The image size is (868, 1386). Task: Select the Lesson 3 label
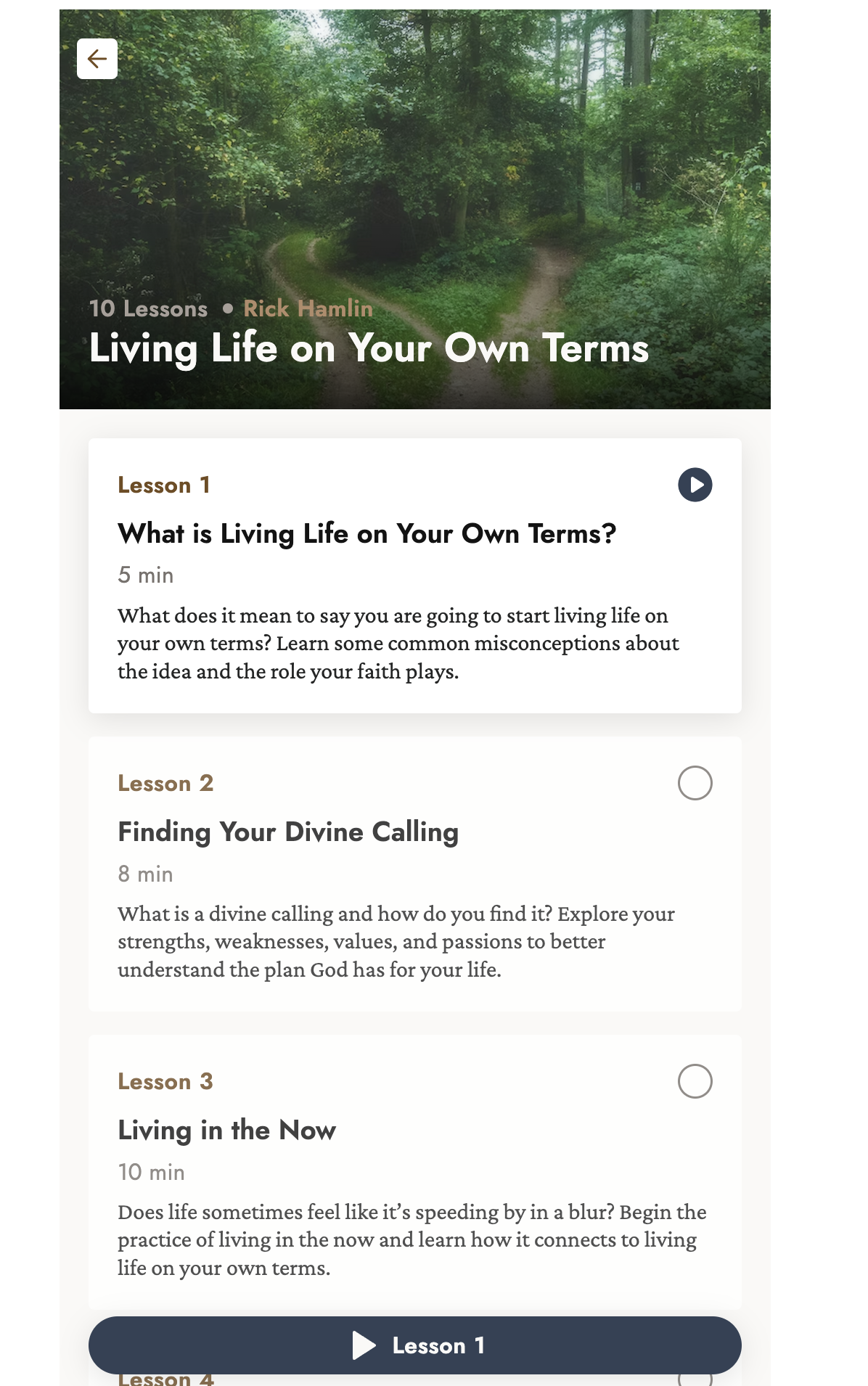[165, 1081]
